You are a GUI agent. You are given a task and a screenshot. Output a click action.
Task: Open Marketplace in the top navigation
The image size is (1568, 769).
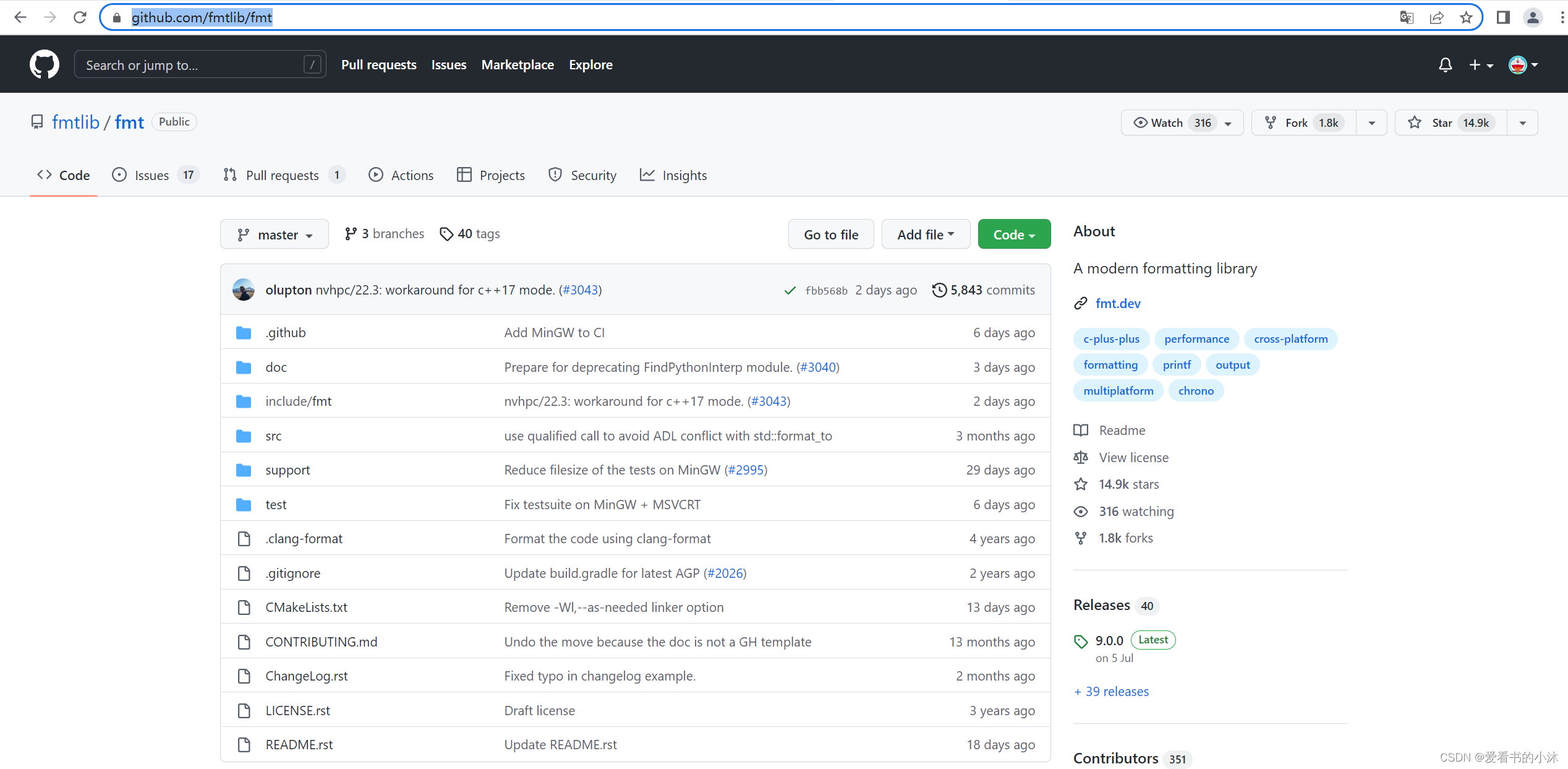518,64
